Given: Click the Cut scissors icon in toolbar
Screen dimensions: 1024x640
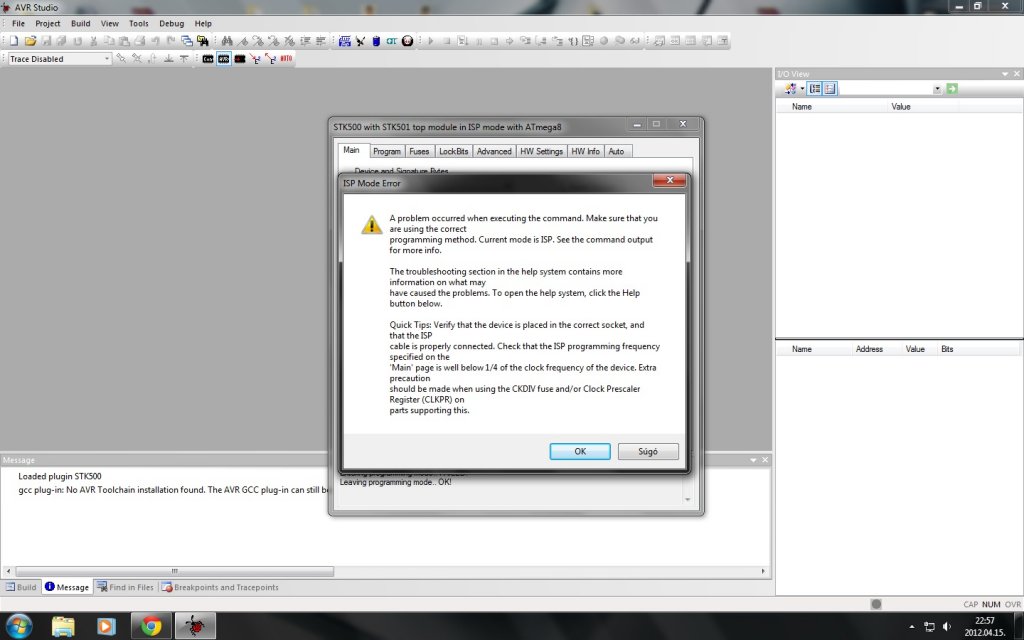Looking at the screenshot, I should coord(93,40).
